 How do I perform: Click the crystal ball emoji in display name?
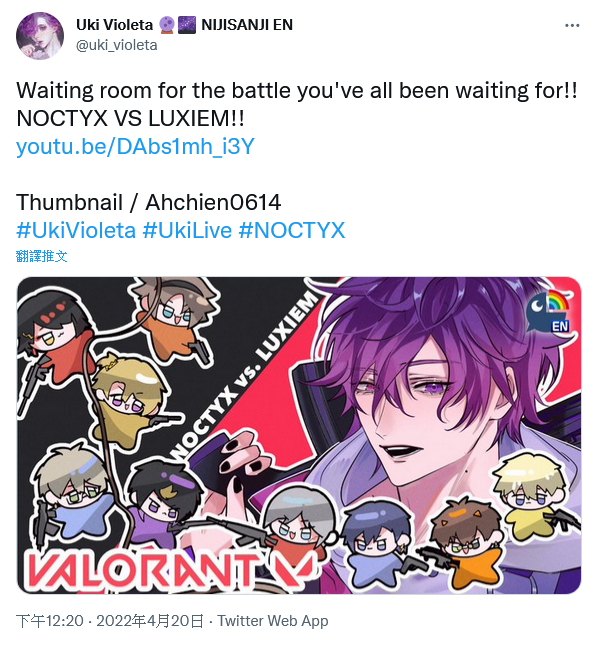(166, 25)
